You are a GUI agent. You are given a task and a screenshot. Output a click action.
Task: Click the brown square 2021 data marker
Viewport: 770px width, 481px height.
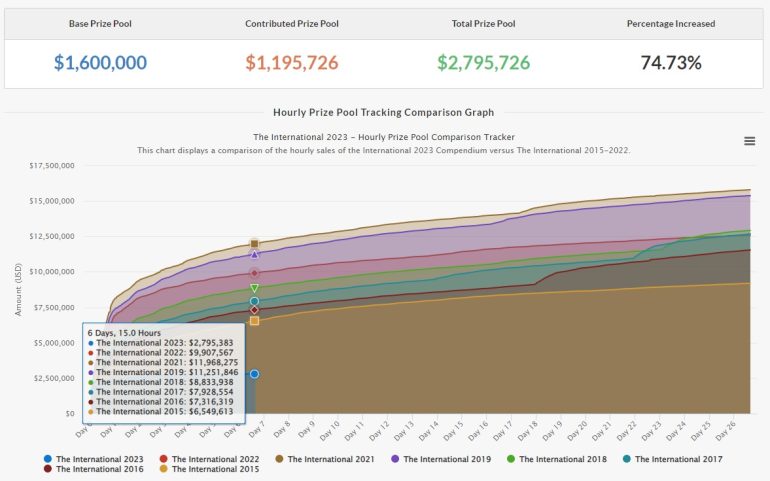254,243
